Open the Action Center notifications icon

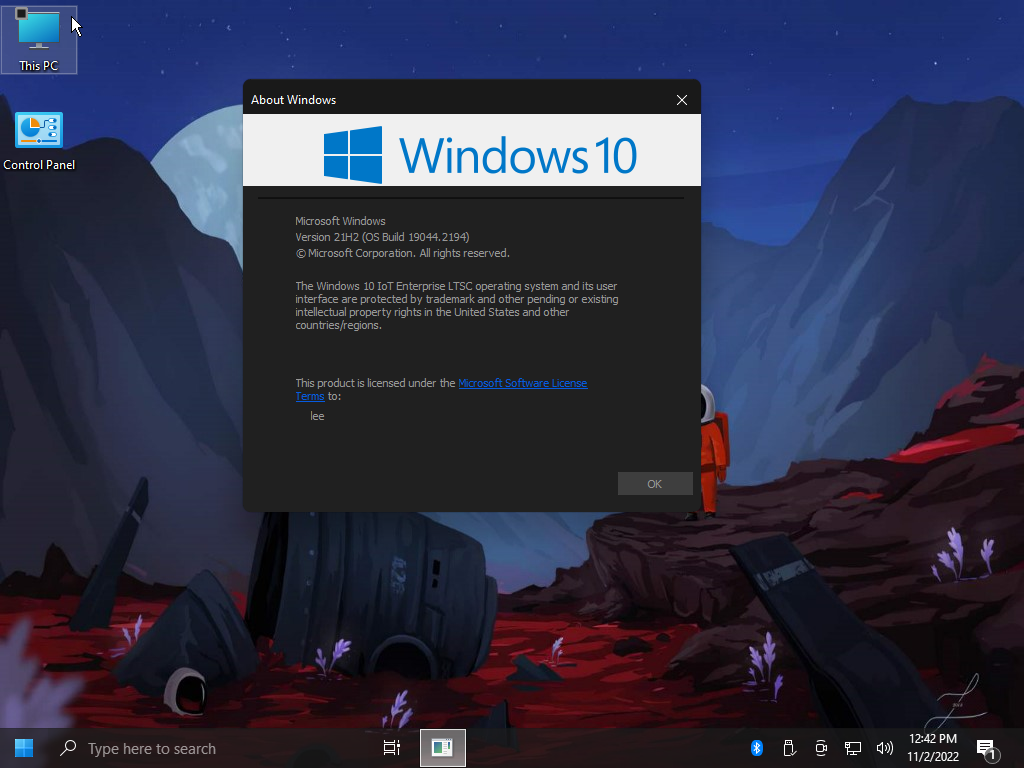pyautogui.click(x=985, y=748)
